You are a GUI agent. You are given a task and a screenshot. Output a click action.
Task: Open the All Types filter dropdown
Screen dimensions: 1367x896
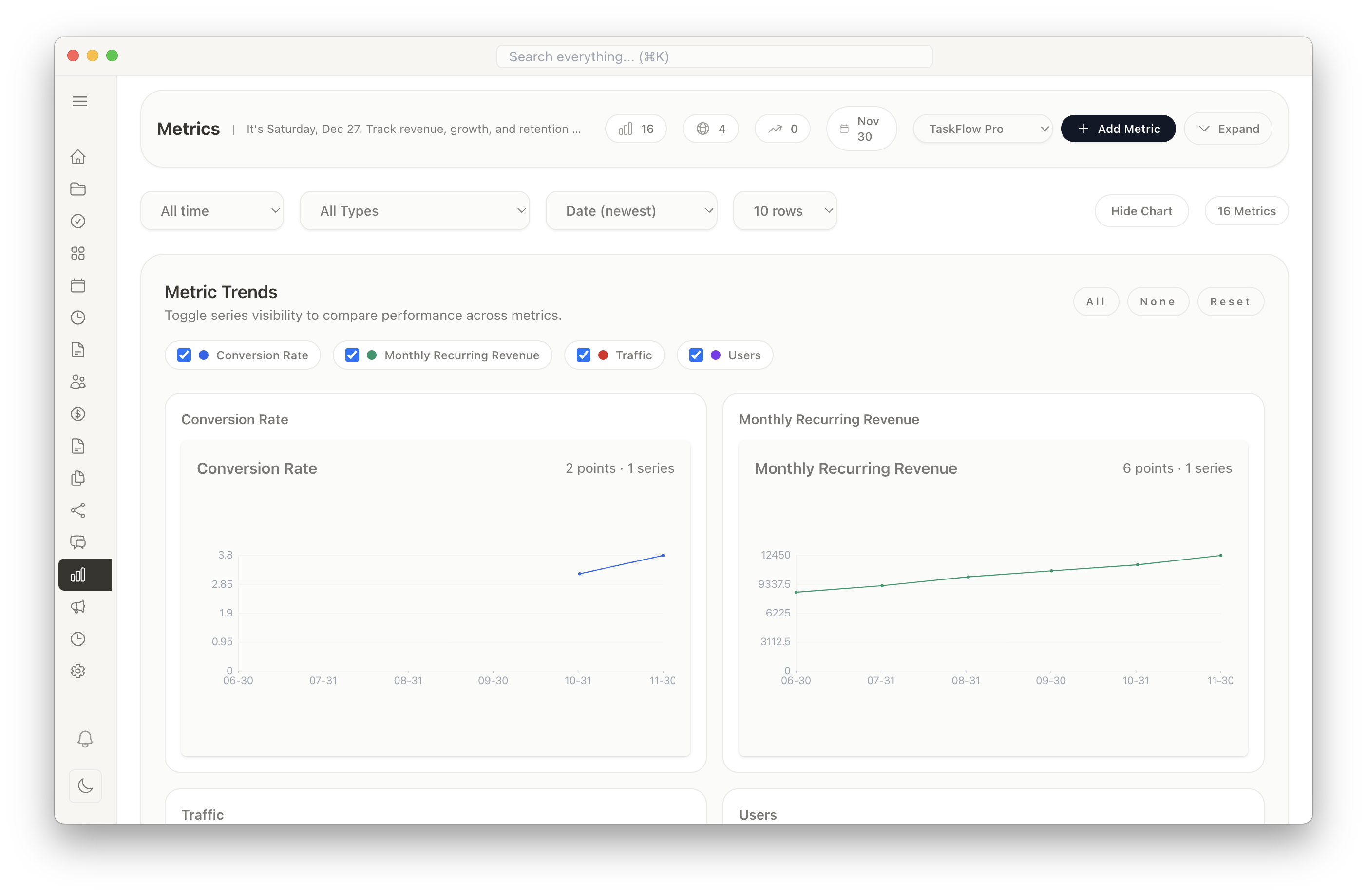pos(415,211)
